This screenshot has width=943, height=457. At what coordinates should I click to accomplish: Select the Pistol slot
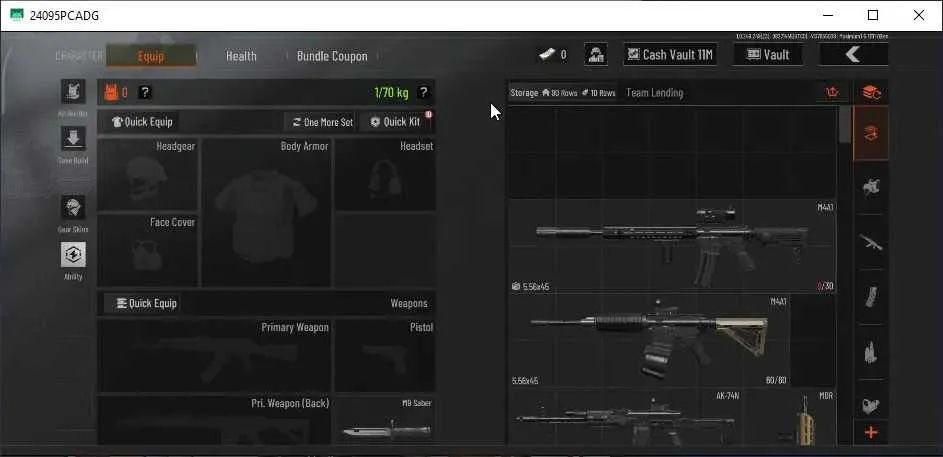click(385, 356)
